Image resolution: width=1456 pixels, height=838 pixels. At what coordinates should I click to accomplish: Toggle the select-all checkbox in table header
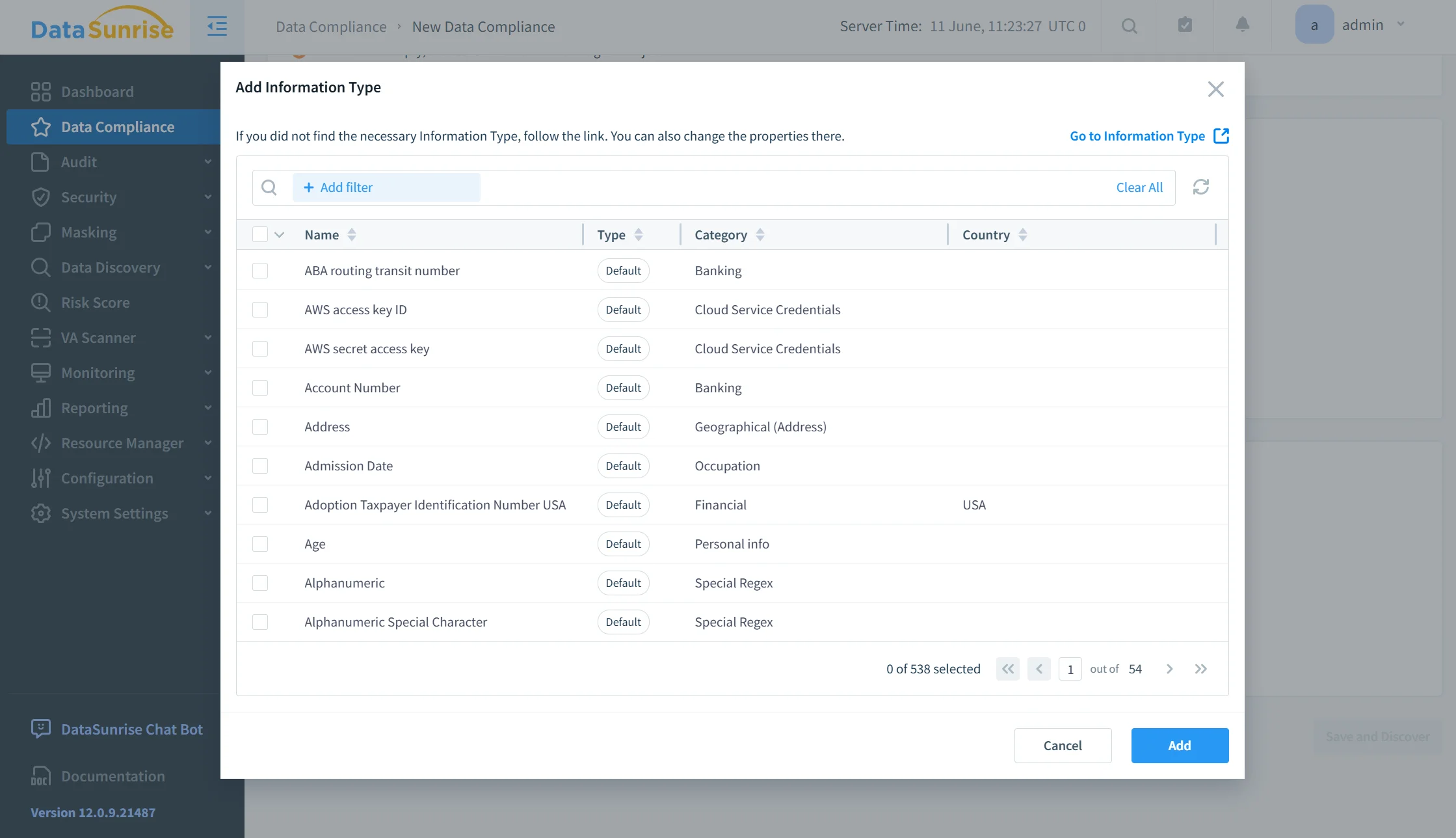[x=260, y=234]
